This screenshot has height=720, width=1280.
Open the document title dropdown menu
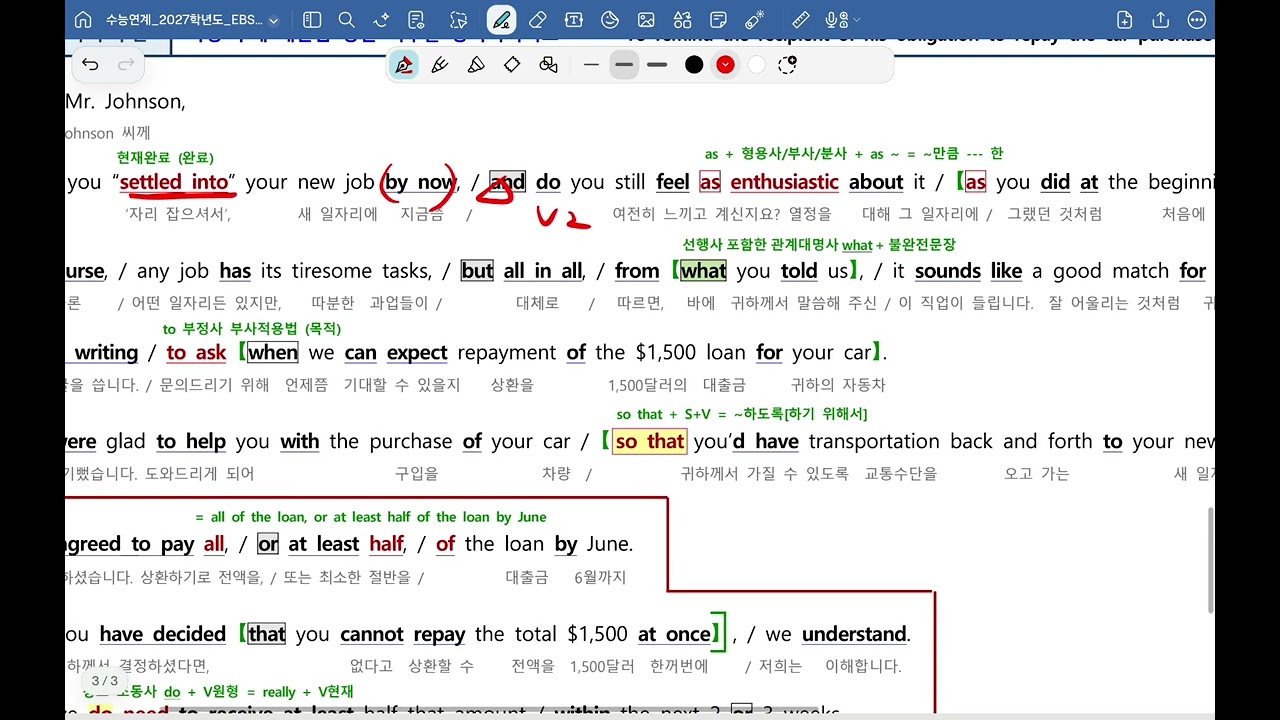pos(192,20)
